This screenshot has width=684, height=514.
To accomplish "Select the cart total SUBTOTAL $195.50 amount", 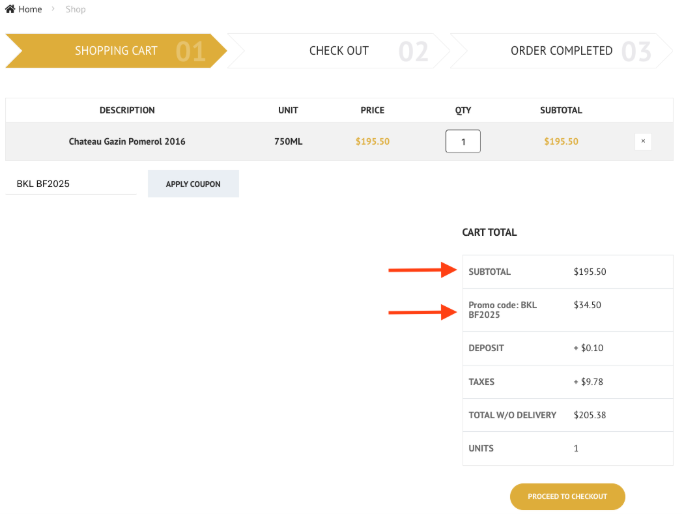I will click(590, 271).
